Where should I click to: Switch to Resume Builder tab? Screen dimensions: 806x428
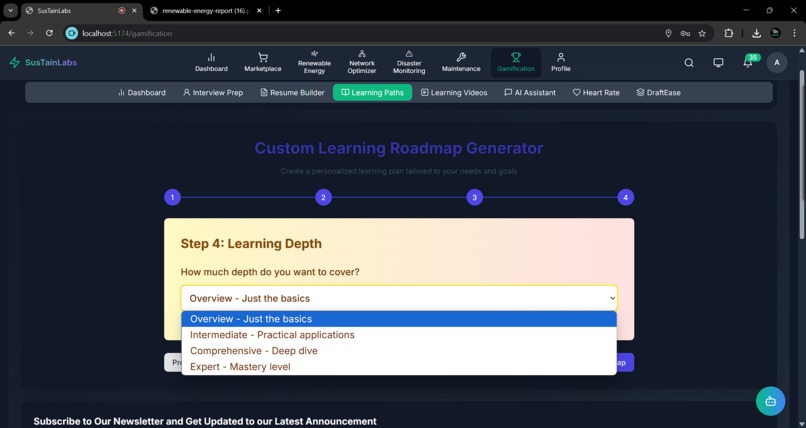[x=292, y=92]
